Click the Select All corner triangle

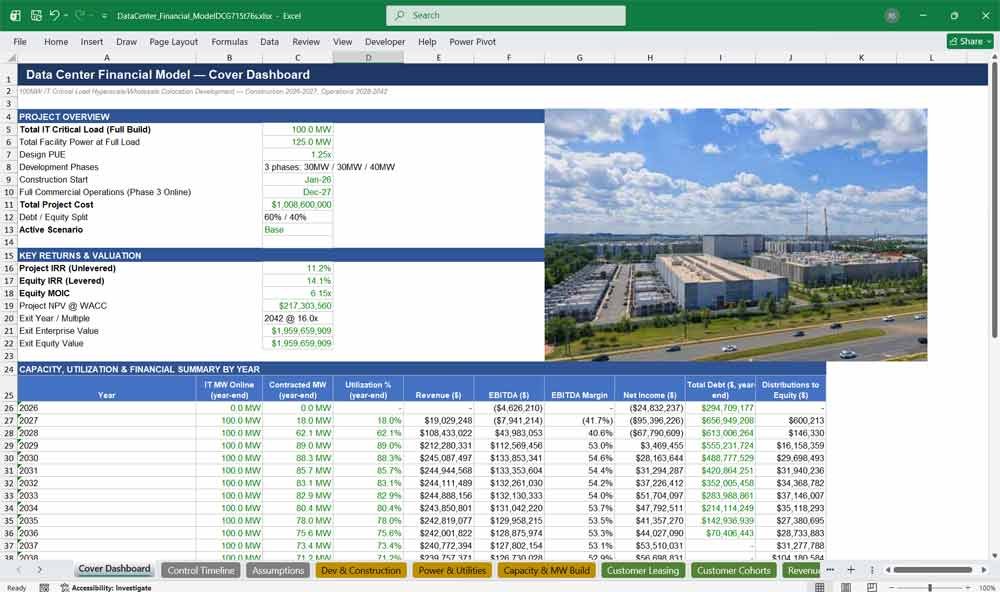[11, 57]
